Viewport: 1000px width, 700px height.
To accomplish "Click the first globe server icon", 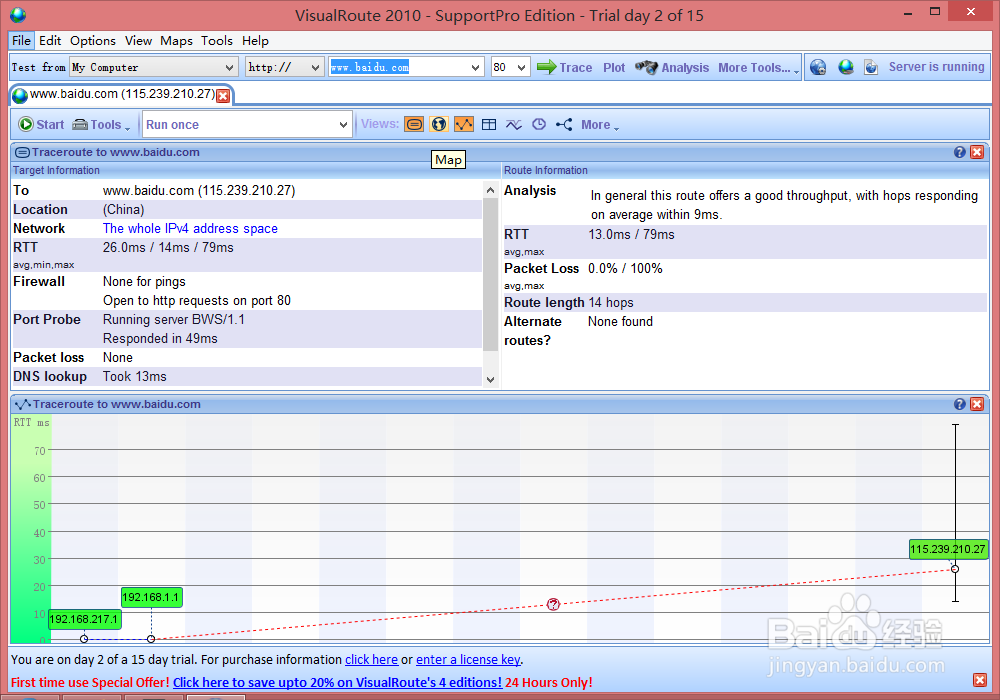I will [818, 67].
